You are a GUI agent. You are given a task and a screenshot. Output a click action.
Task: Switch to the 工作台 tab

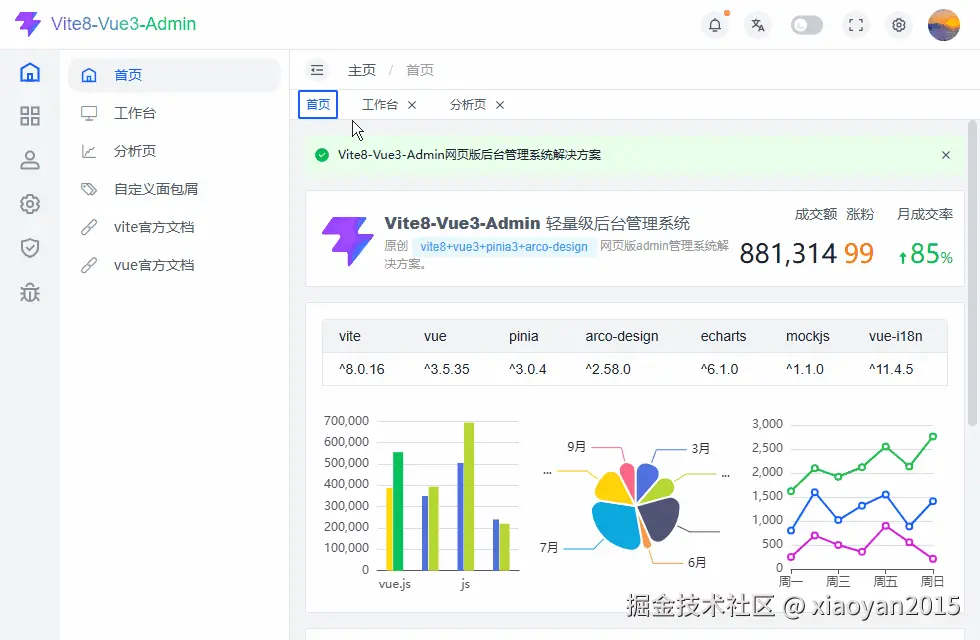(x=379, y=104)
